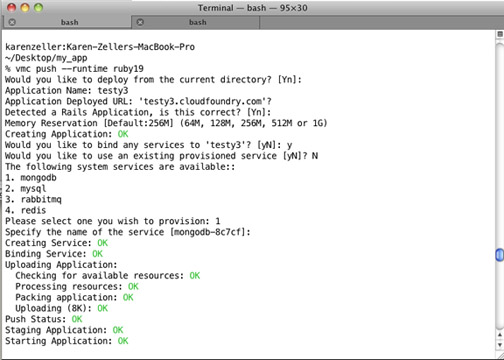Click the OK after 'Push Status:'
Image resolution: width=504 pixels, height=360 pixels.
(x=77, y=319)
